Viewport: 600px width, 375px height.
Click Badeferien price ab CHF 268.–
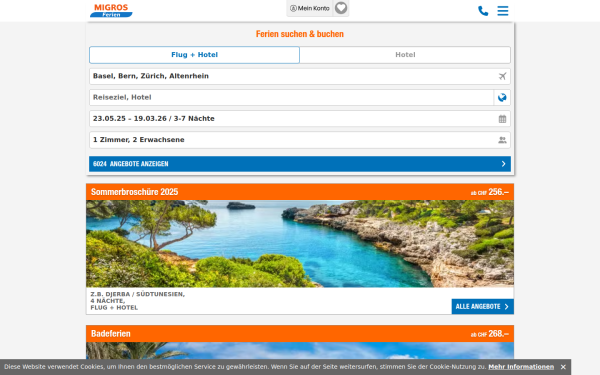pyautogui.click(x=490, y=334)
